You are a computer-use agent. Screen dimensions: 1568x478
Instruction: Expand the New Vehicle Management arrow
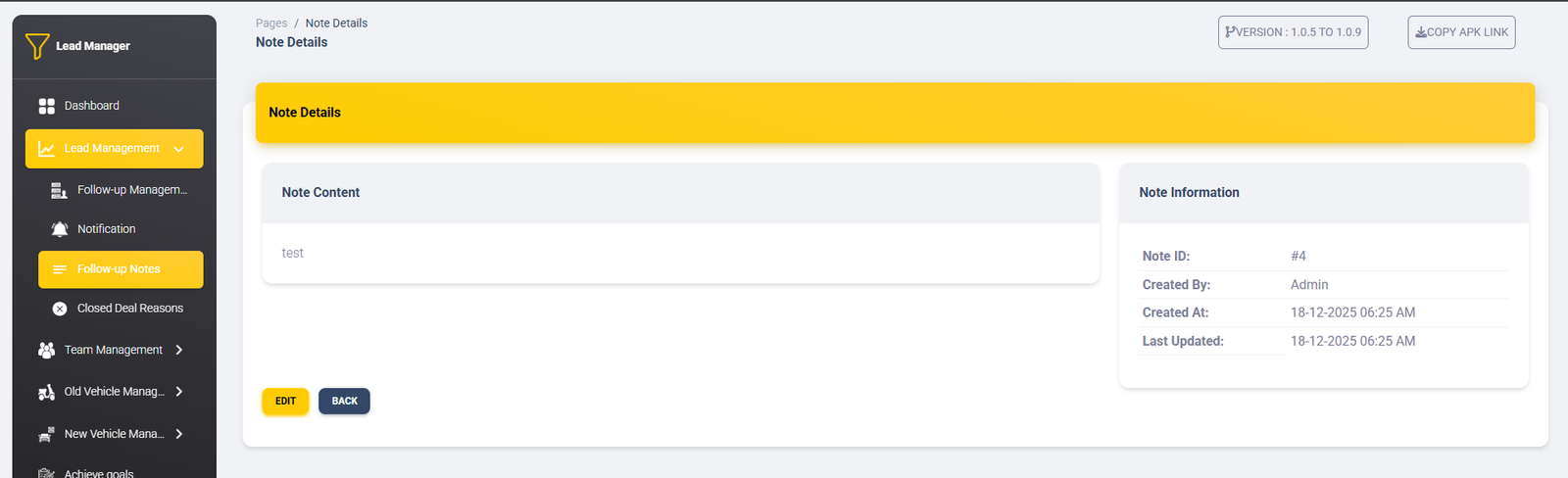pos(179,434)
